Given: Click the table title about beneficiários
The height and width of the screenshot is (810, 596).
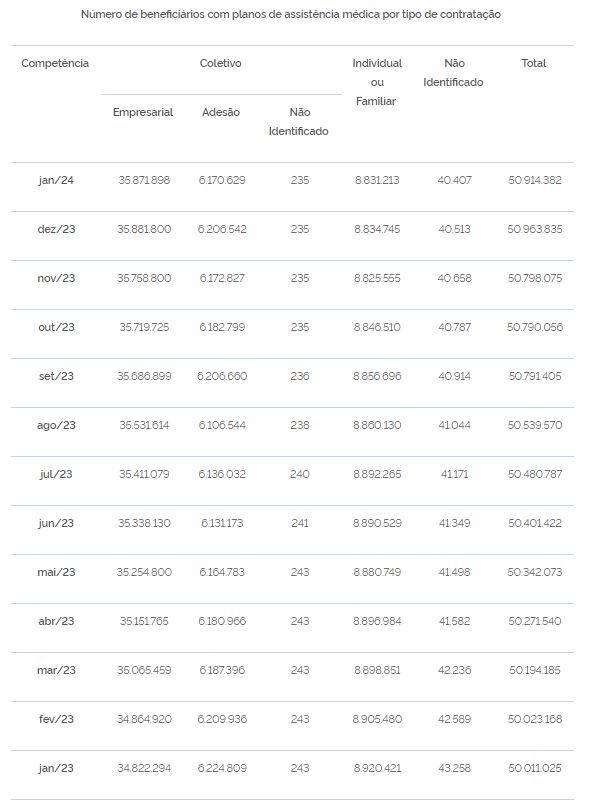Looking at the screenshot, I should click(x=291, y=14).
